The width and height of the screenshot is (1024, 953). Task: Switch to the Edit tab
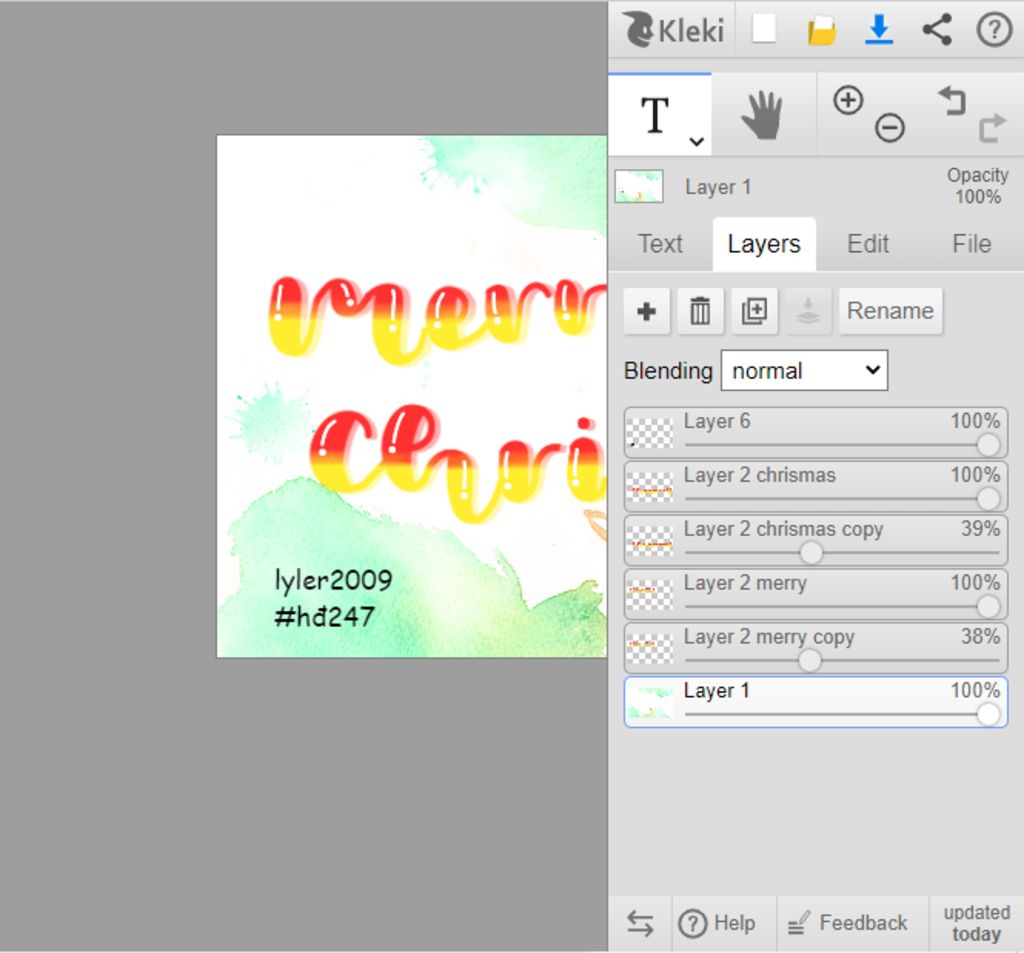point(867,244)
